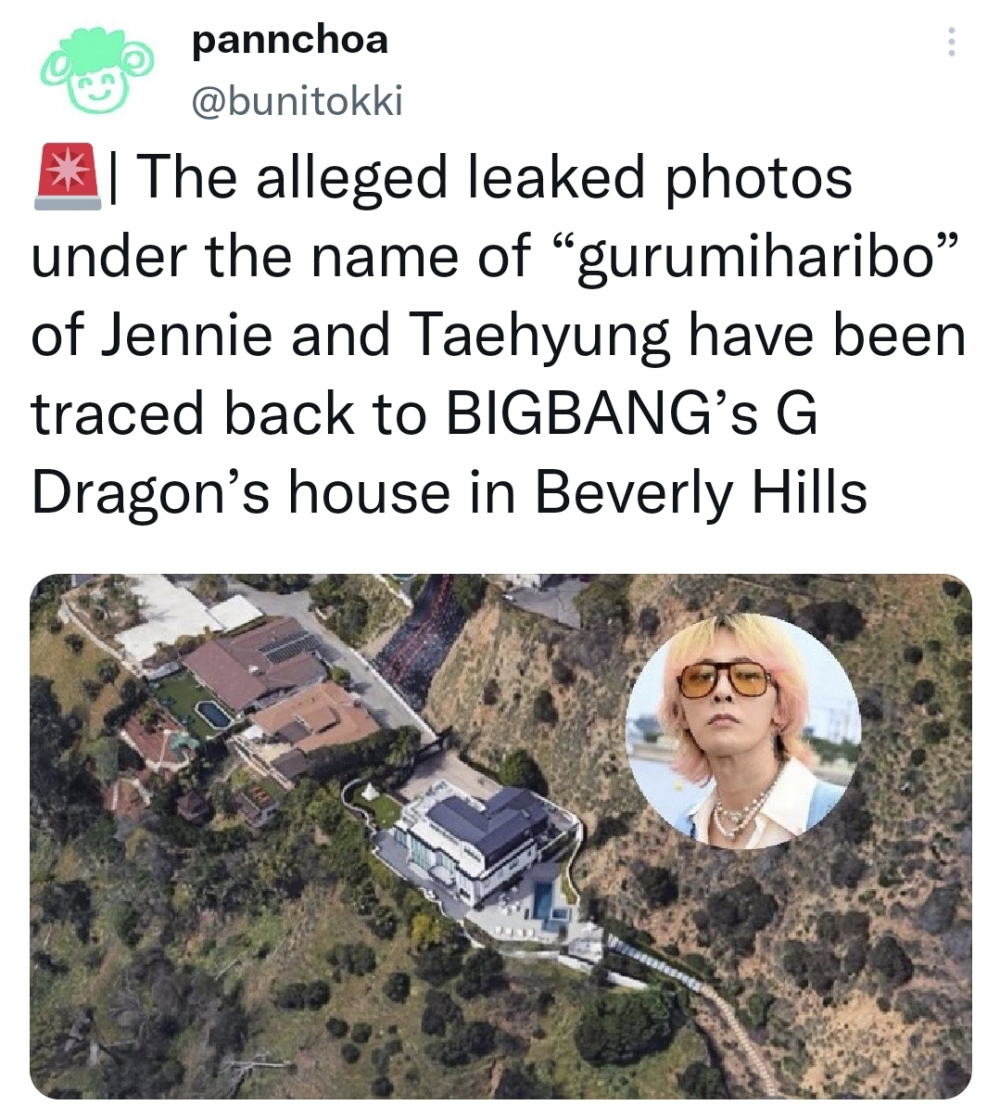Click the pannchoa display name
The width and height of the screenshot is (1000, 1118).
pos(290,40)
